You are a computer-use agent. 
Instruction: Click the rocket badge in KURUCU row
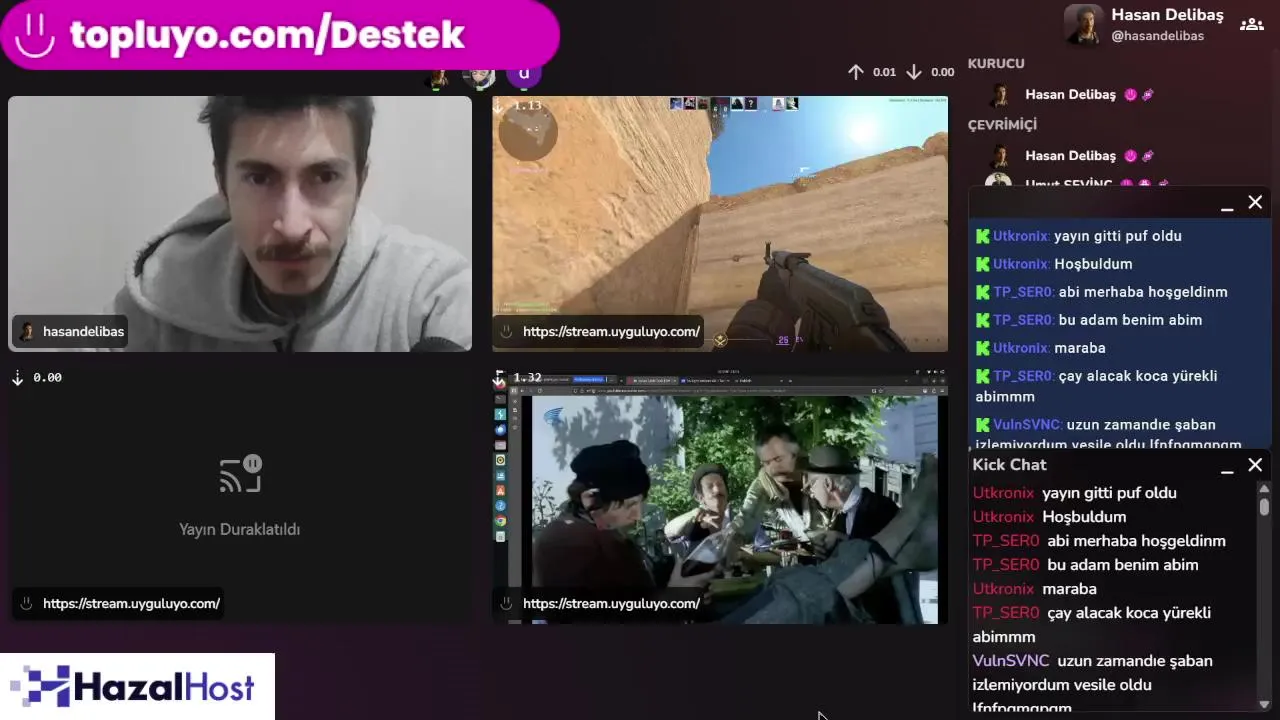tap(1148, 95)
